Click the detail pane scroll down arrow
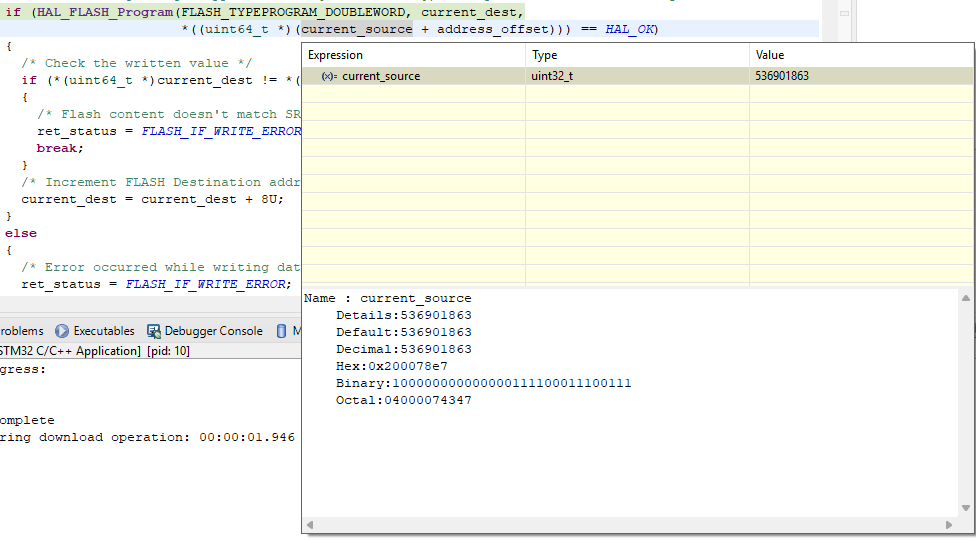Image resolution: width=976 pixels, height=545 pixels. click(966, 508)
